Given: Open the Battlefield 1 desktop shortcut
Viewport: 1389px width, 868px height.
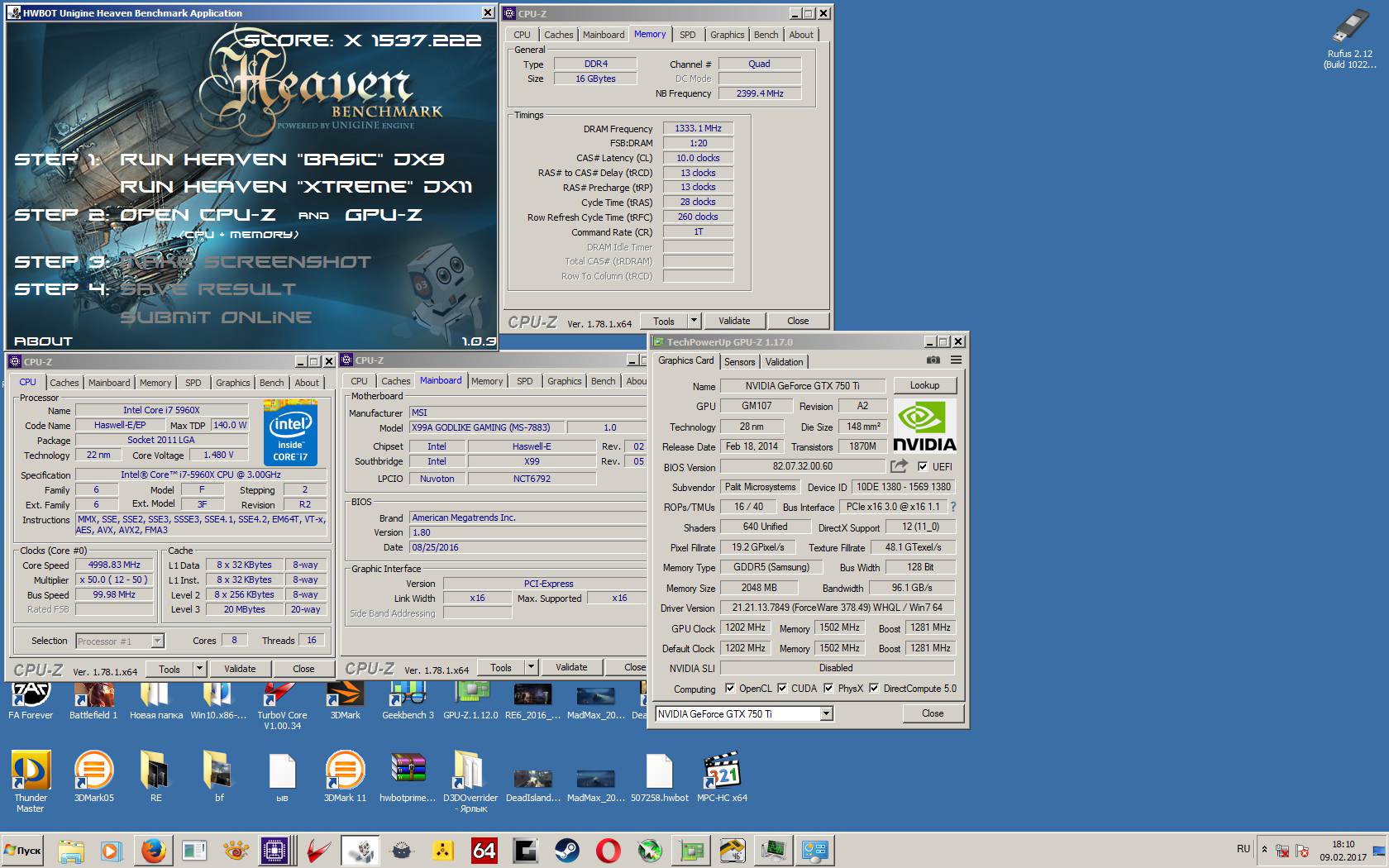Looking at the screenshot, I should [x=93, y=701].
